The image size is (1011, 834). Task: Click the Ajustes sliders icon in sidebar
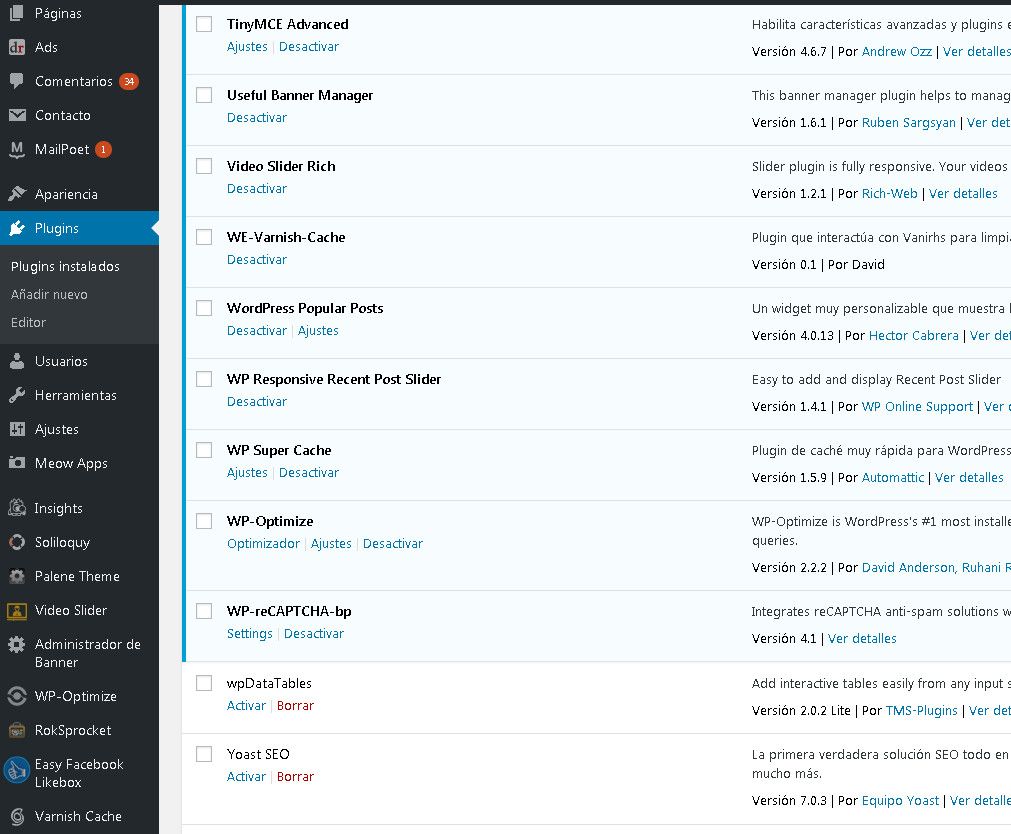(x=17, y=430)
